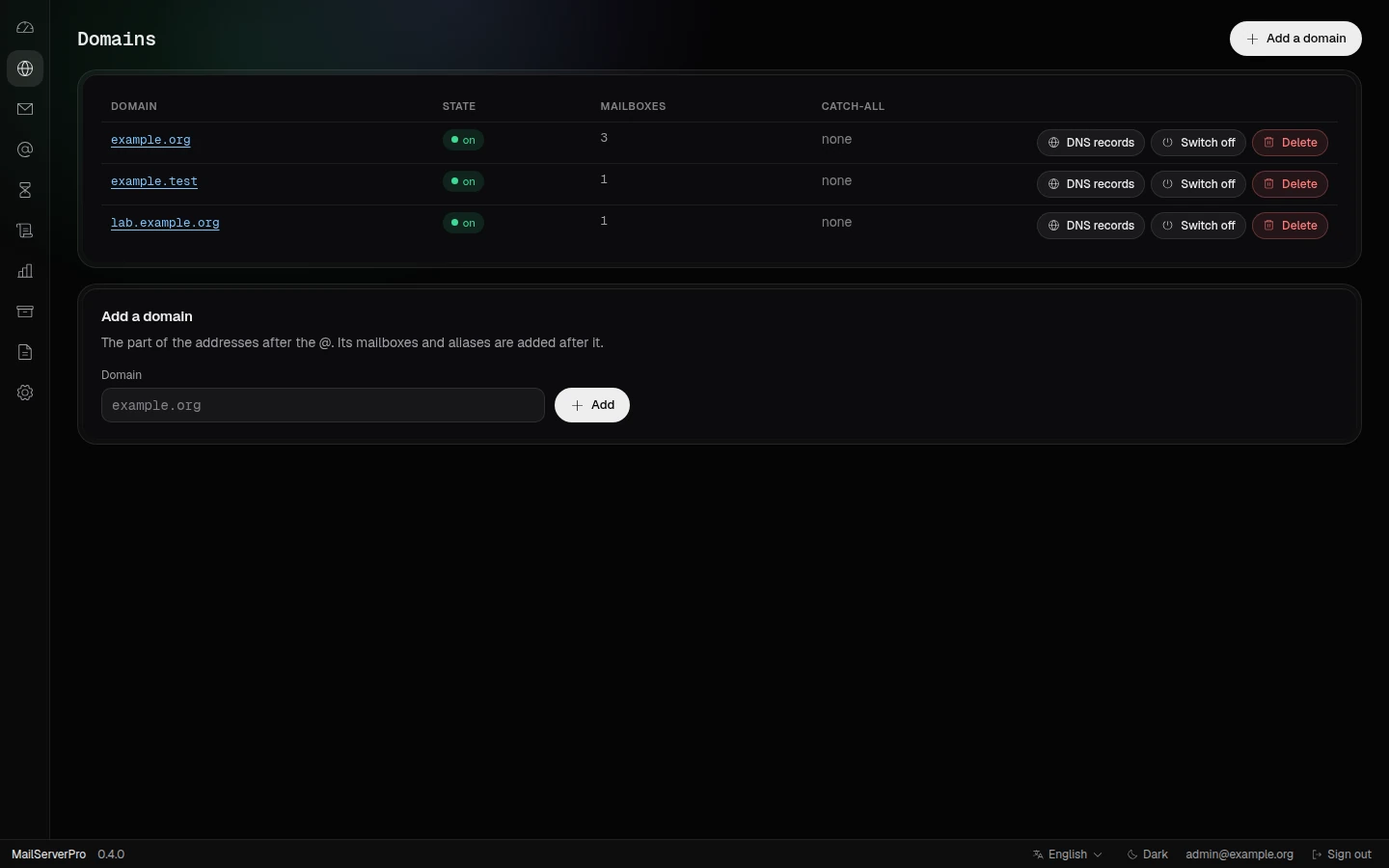Open the settings gear icon in sidebar
Screen dimensions: 1389x868
point(25,393)
